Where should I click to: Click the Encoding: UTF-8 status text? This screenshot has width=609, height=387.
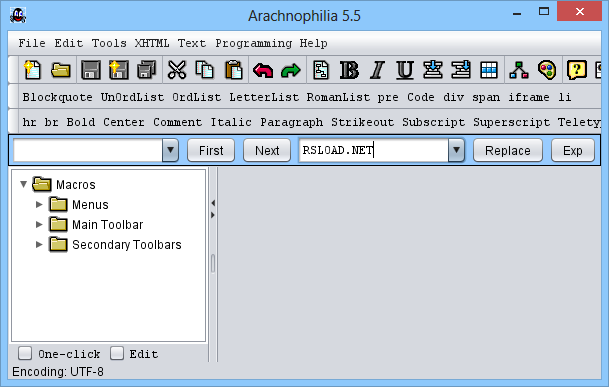point(58,372)
